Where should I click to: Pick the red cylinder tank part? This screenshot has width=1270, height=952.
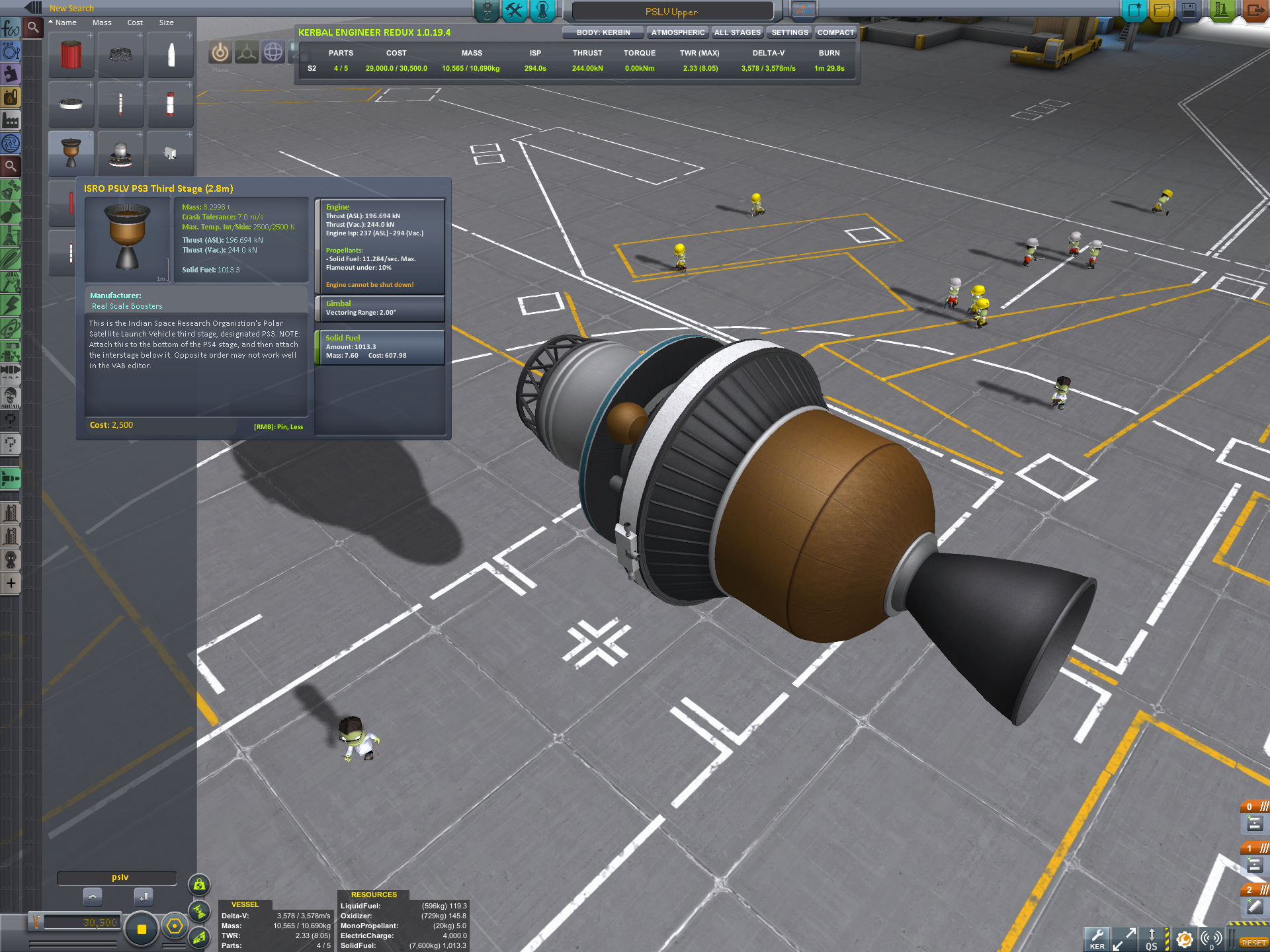click(71, 54)
